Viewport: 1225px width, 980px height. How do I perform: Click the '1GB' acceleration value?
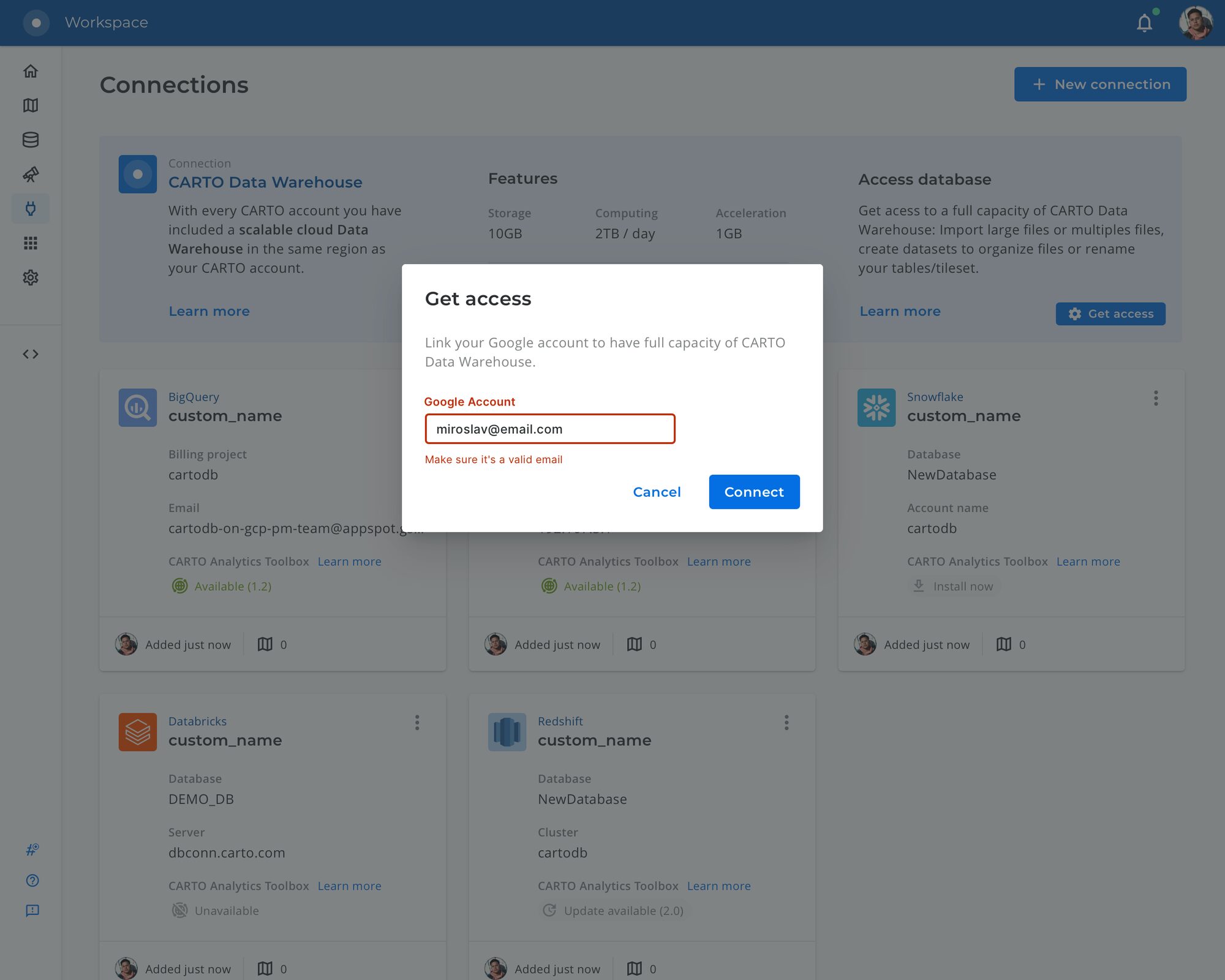(x=728, y=234)
